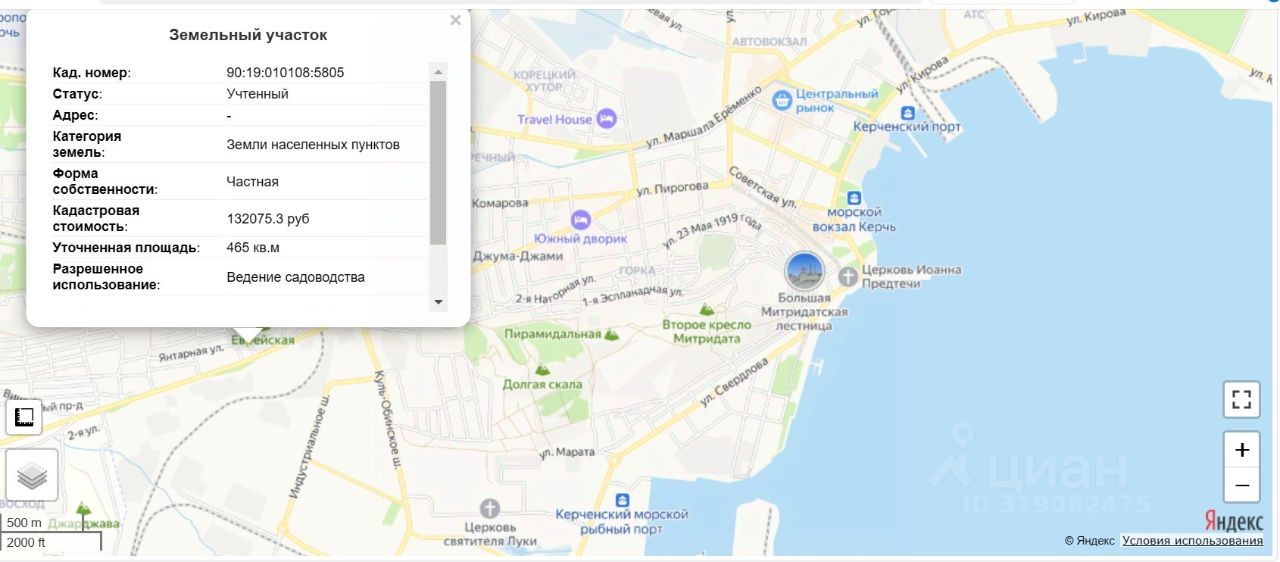
Task: Click the Джума-Джами map label
Action: coord(517,256)
